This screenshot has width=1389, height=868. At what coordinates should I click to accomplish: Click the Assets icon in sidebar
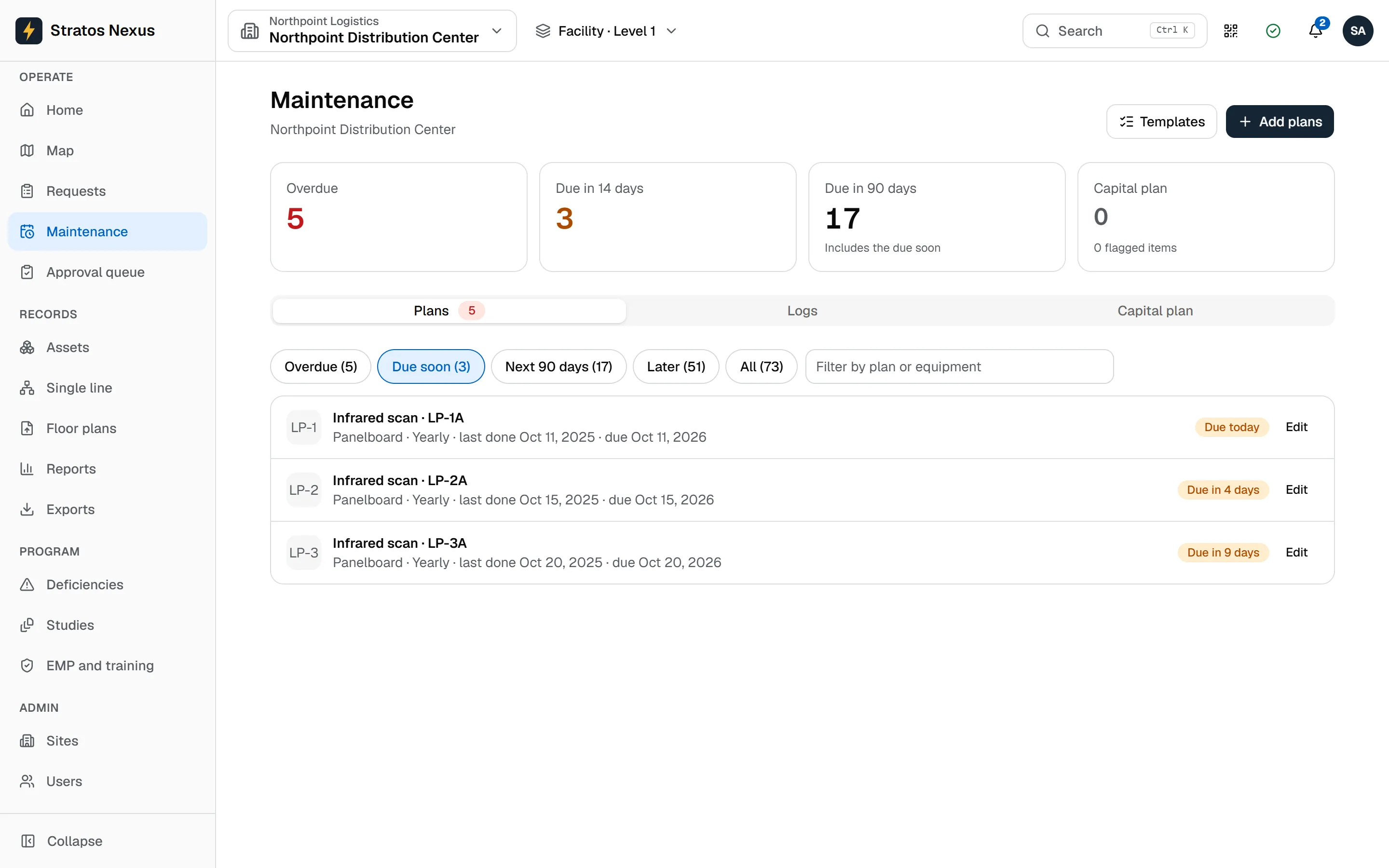[x=27, y=347]
